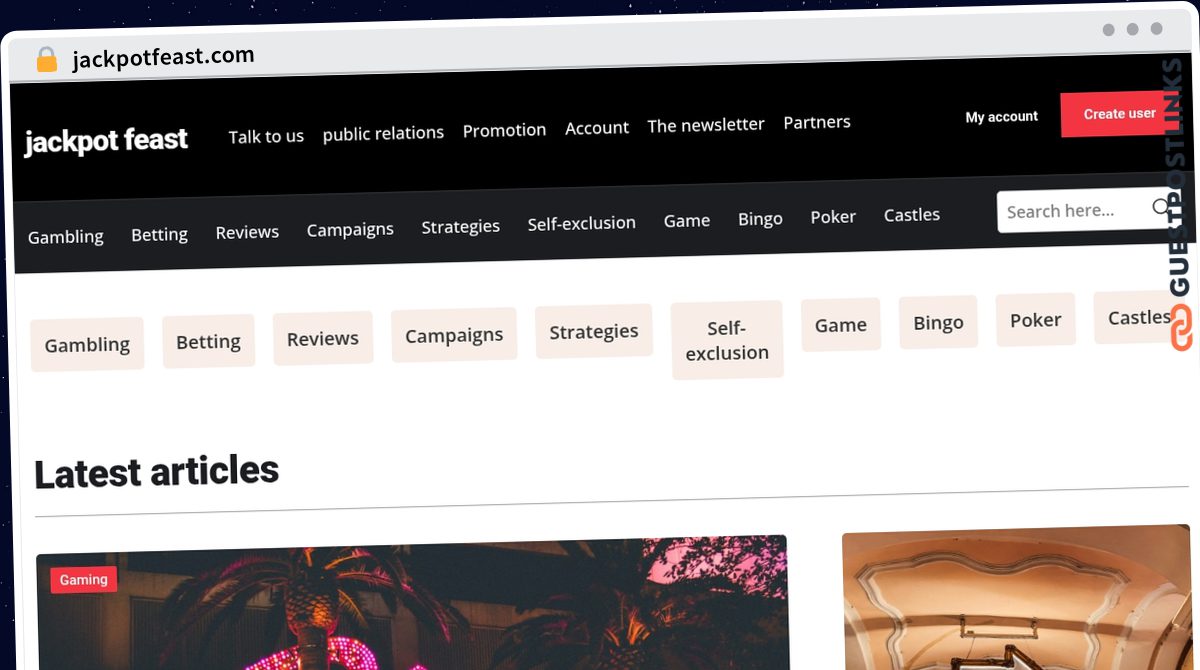Click the Gambling category chip
Image resolution: width=1200 pixels, height=670 pixels.
coord(87,344)
